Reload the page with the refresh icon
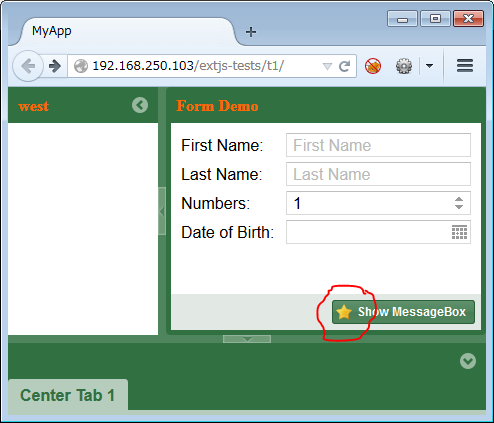 click(x=344, y=66)
